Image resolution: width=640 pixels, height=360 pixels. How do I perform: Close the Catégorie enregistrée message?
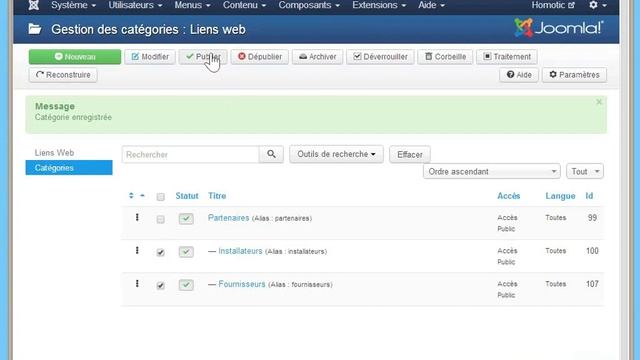click(x=599, y=102)
